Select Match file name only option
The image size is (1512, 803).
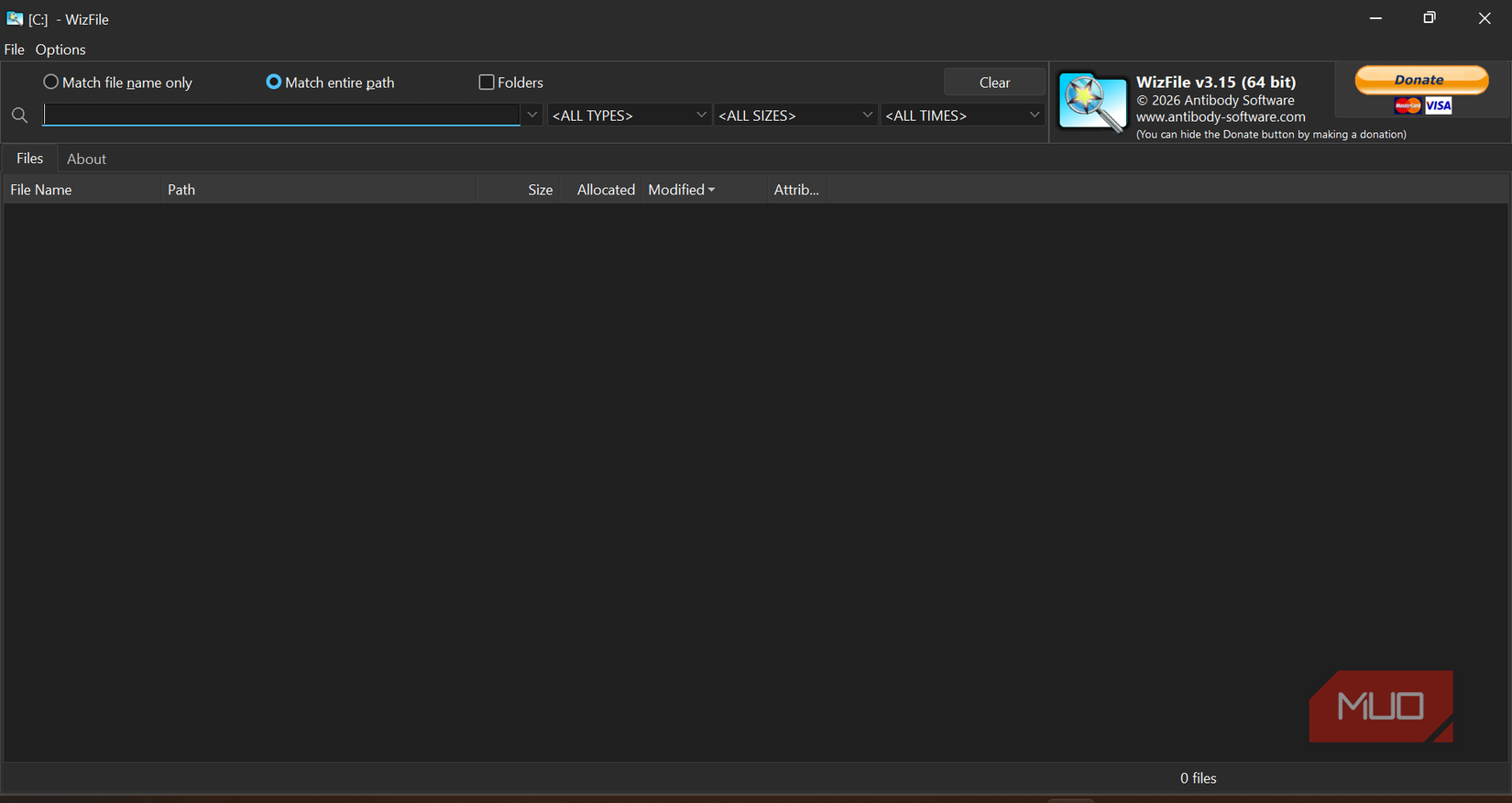click(x=118, y=82)
